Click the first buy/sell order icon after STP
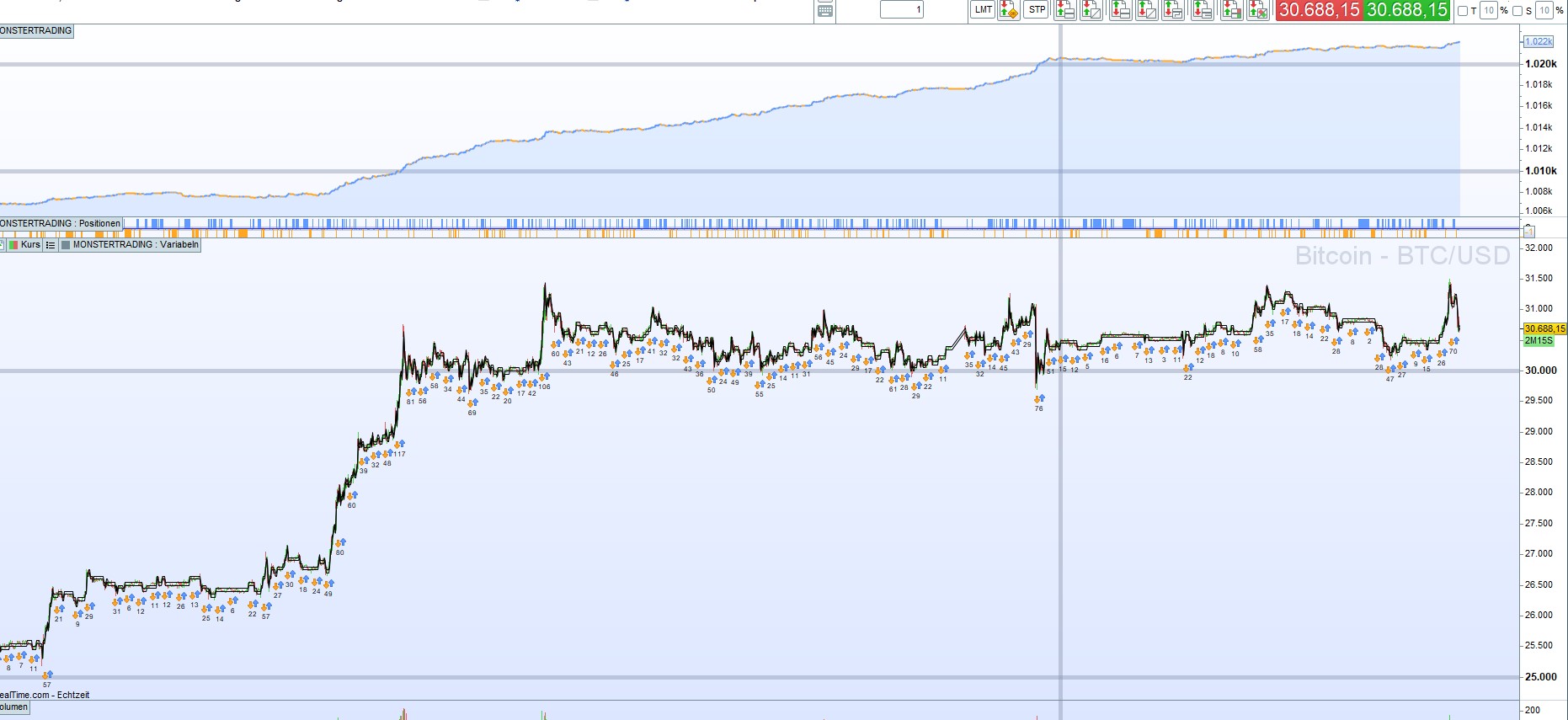Viewport: 1568px width, 720px height. [x=1064, y=10]
